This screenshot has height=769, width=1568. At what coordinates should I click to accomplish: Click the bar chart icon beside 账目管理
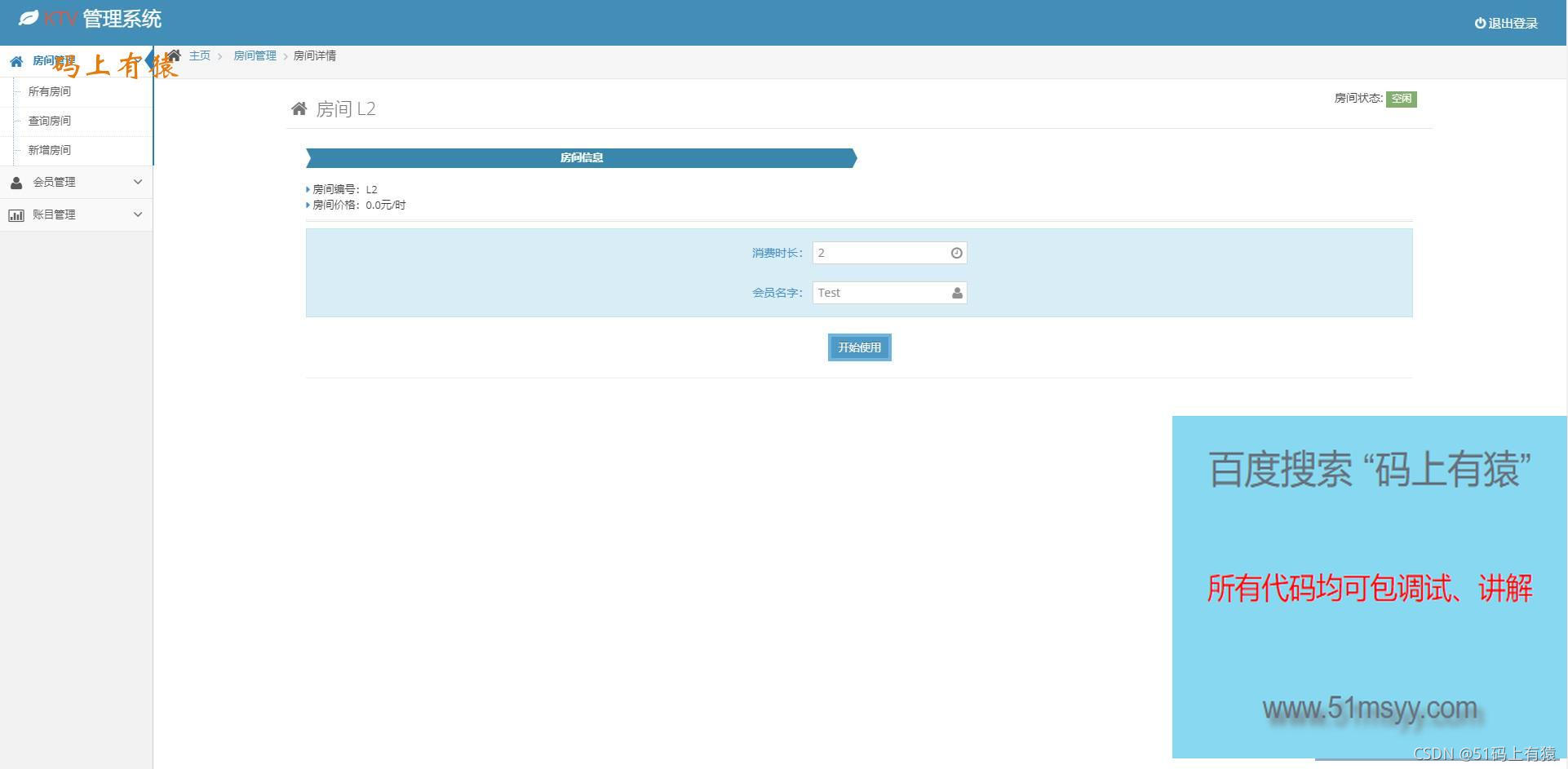pyautogui.click(x=16, y=215)
